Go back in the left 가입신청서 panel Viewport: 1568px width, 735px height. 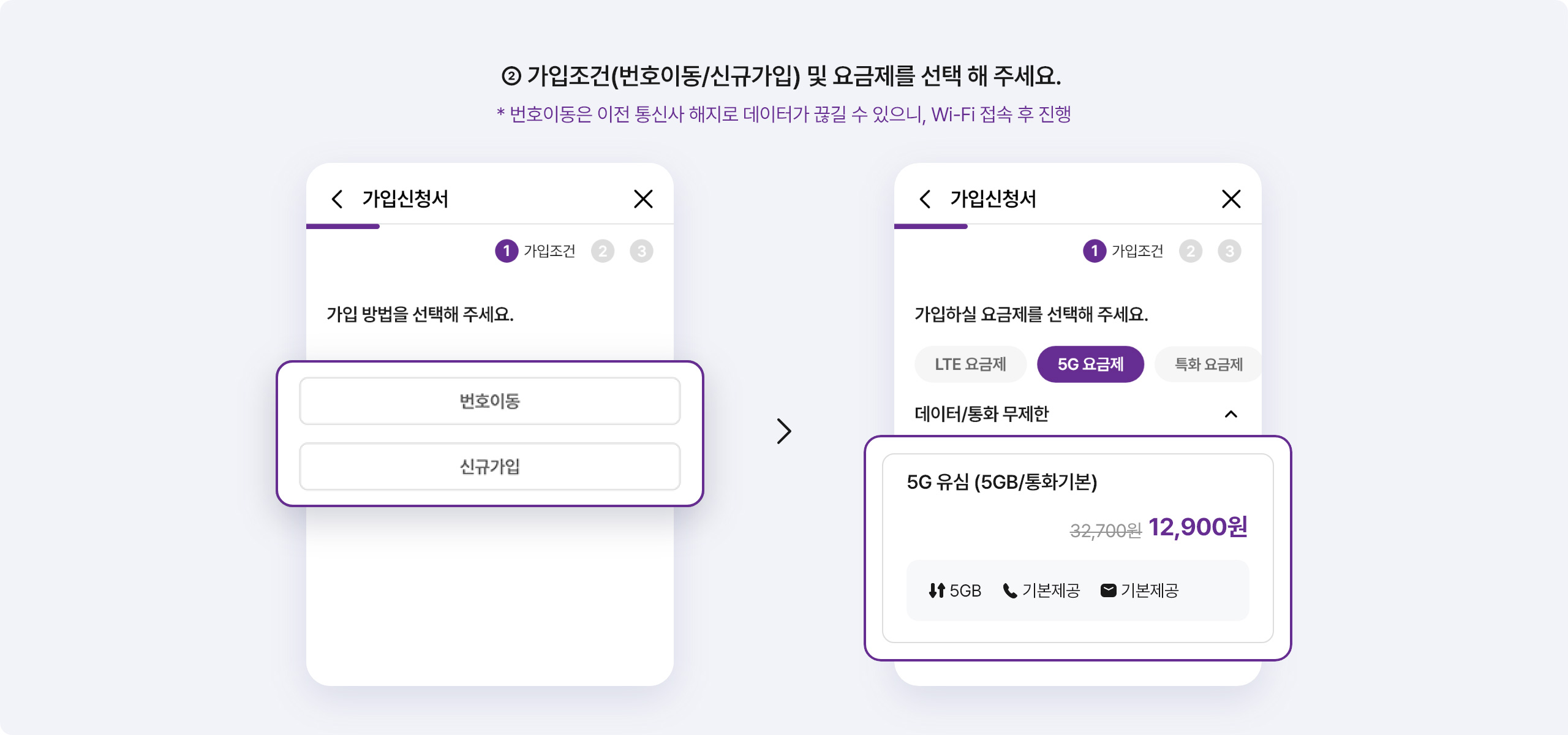337,199
